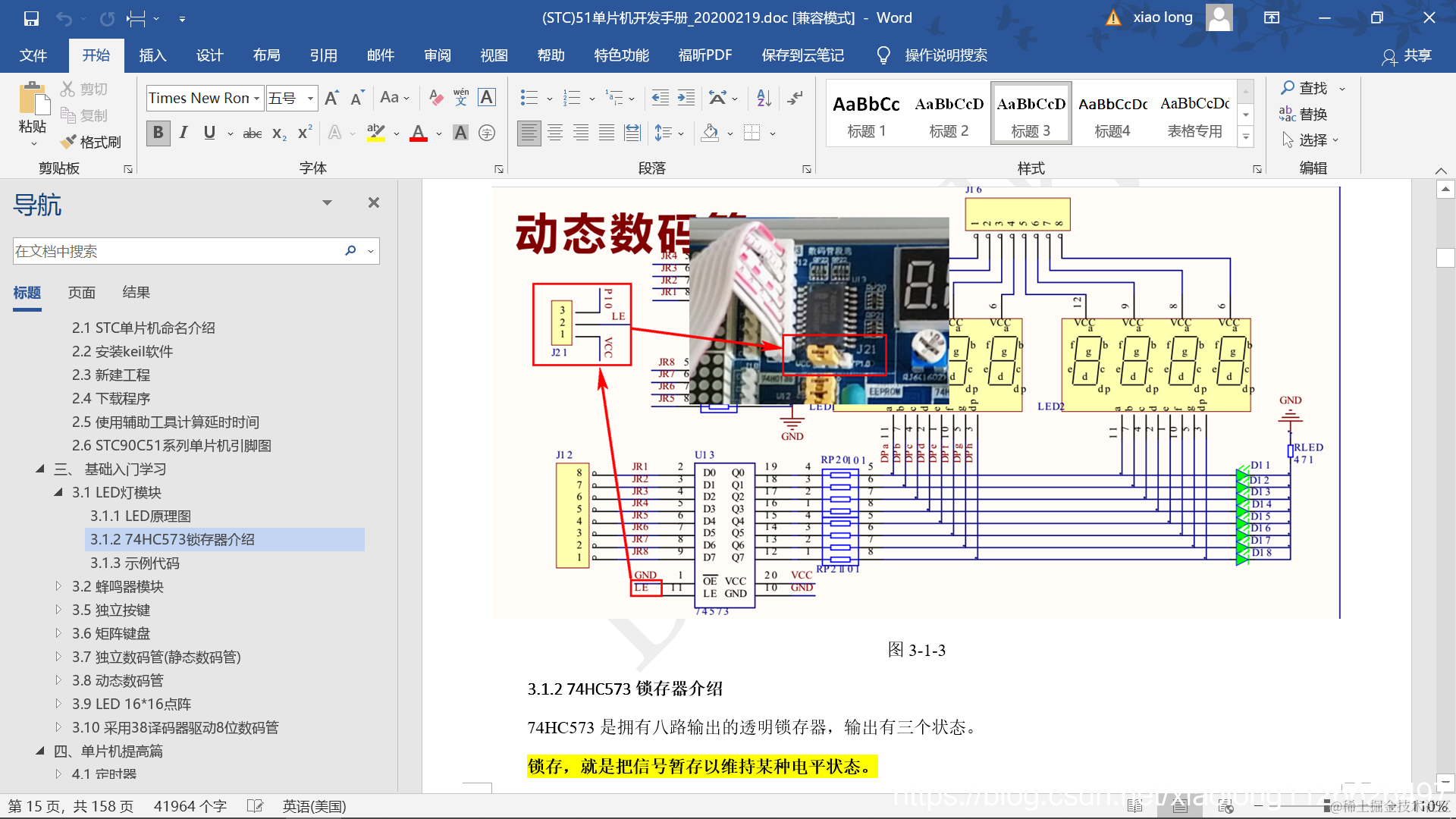Open the Times New Roman font dropdown
Viewport: 1456px width, 819px height.
[x=256, y=99]
